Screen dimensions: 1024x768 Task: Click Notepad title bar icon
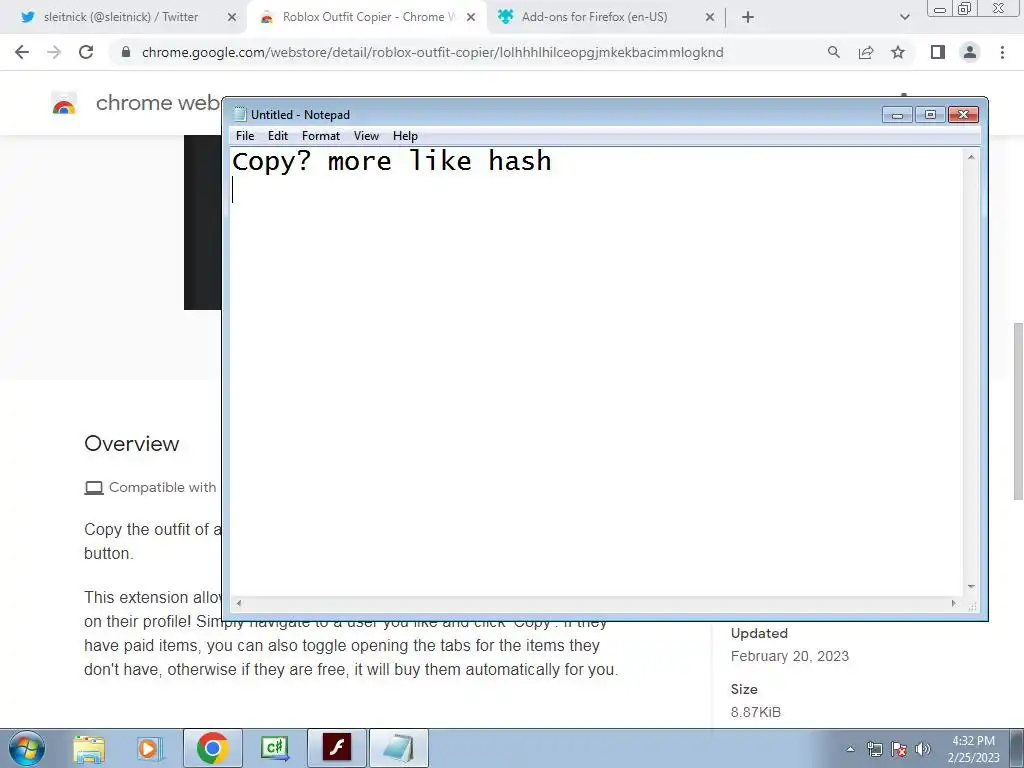coord(240,114)
